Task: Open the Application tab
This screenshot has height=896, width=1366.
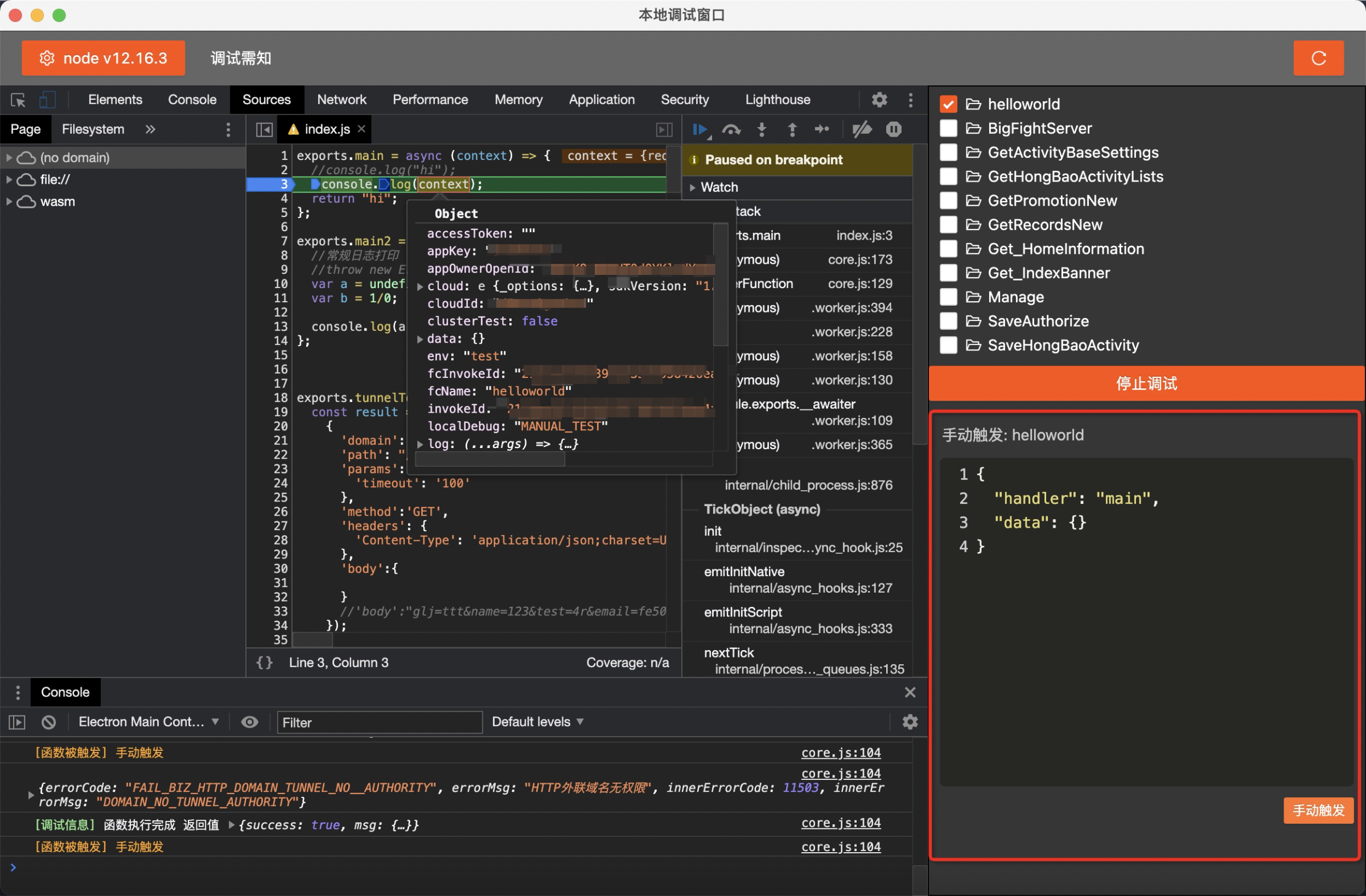Action: 602,100
